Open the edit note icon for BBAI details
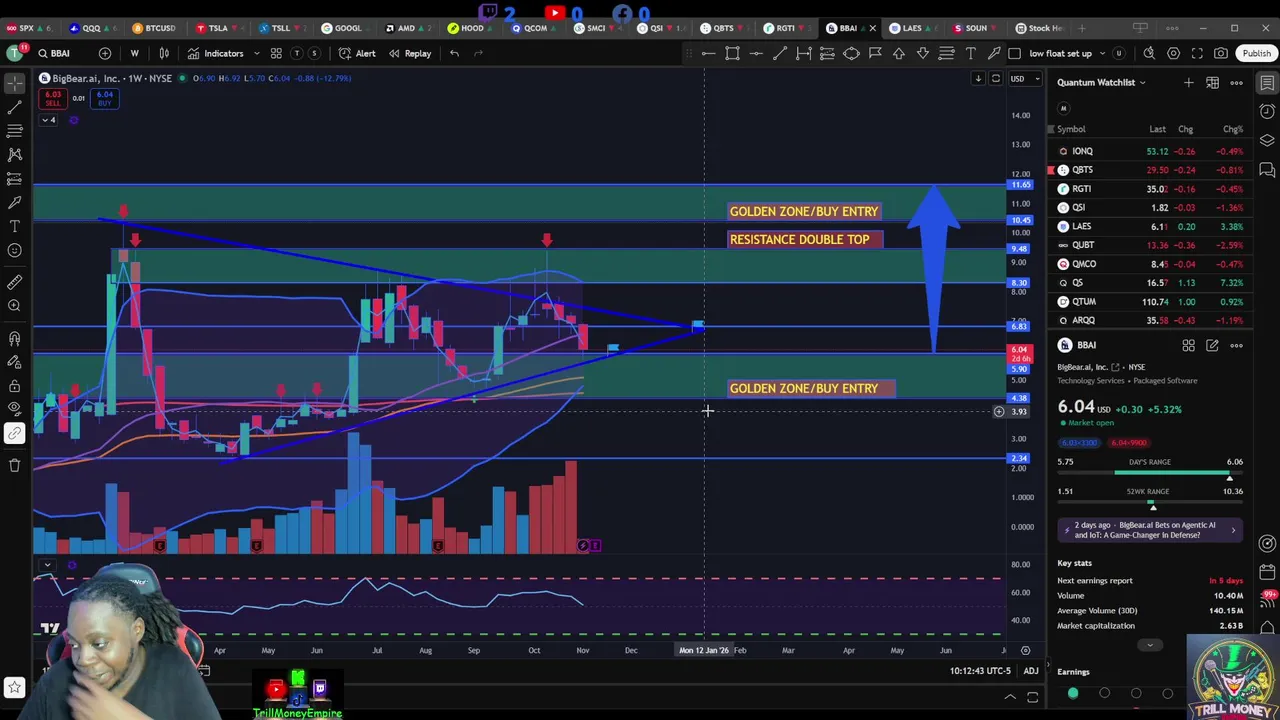The height and width of the screenshot is (720, 1280). coord(1212,345)
